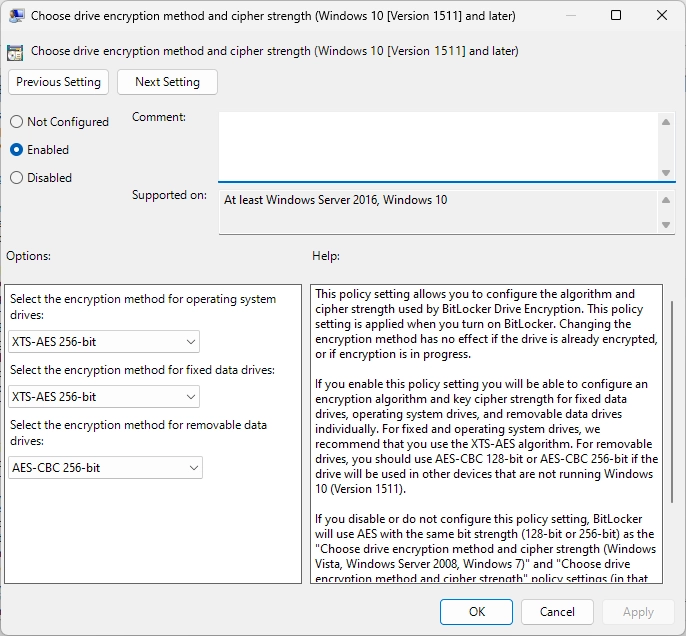Expand fixed data drives encryption dropdown

click(104, 397)
